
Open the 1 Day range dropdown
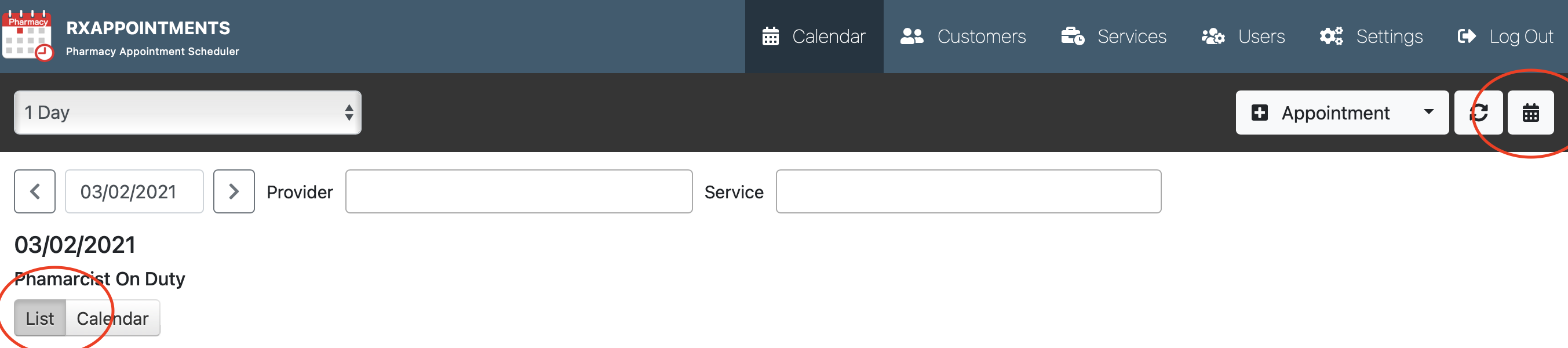[188, 113]
